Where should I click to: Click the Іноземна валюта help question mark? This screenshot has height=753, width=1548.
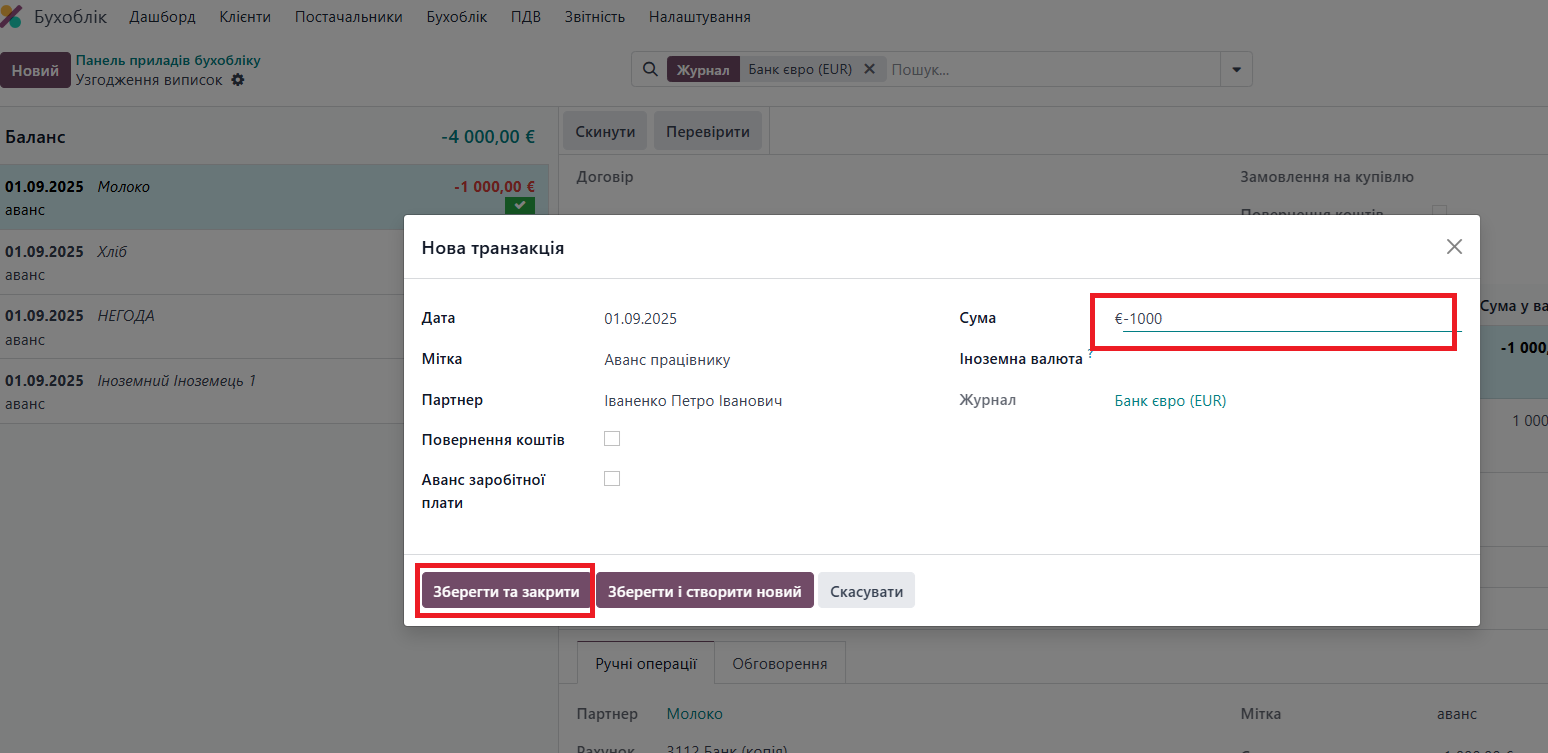(x=1090, y=354)
